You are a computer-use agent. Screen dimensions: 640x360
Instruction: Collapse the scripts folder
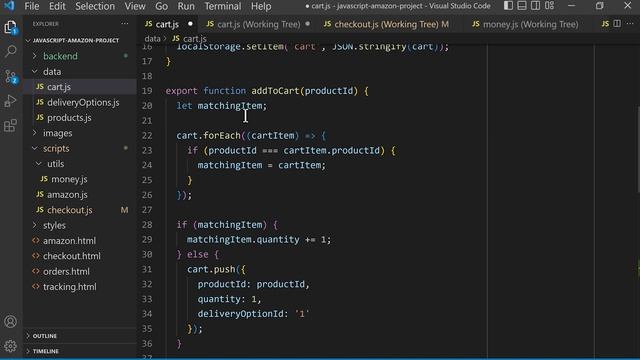pyautogui.click(x=80, y=149)
